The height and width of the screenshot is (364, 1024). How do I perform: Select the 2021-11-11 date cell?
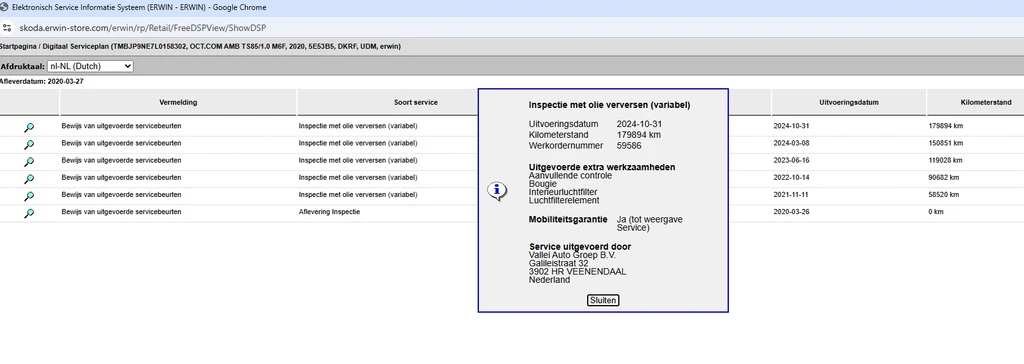pos(790,194)
